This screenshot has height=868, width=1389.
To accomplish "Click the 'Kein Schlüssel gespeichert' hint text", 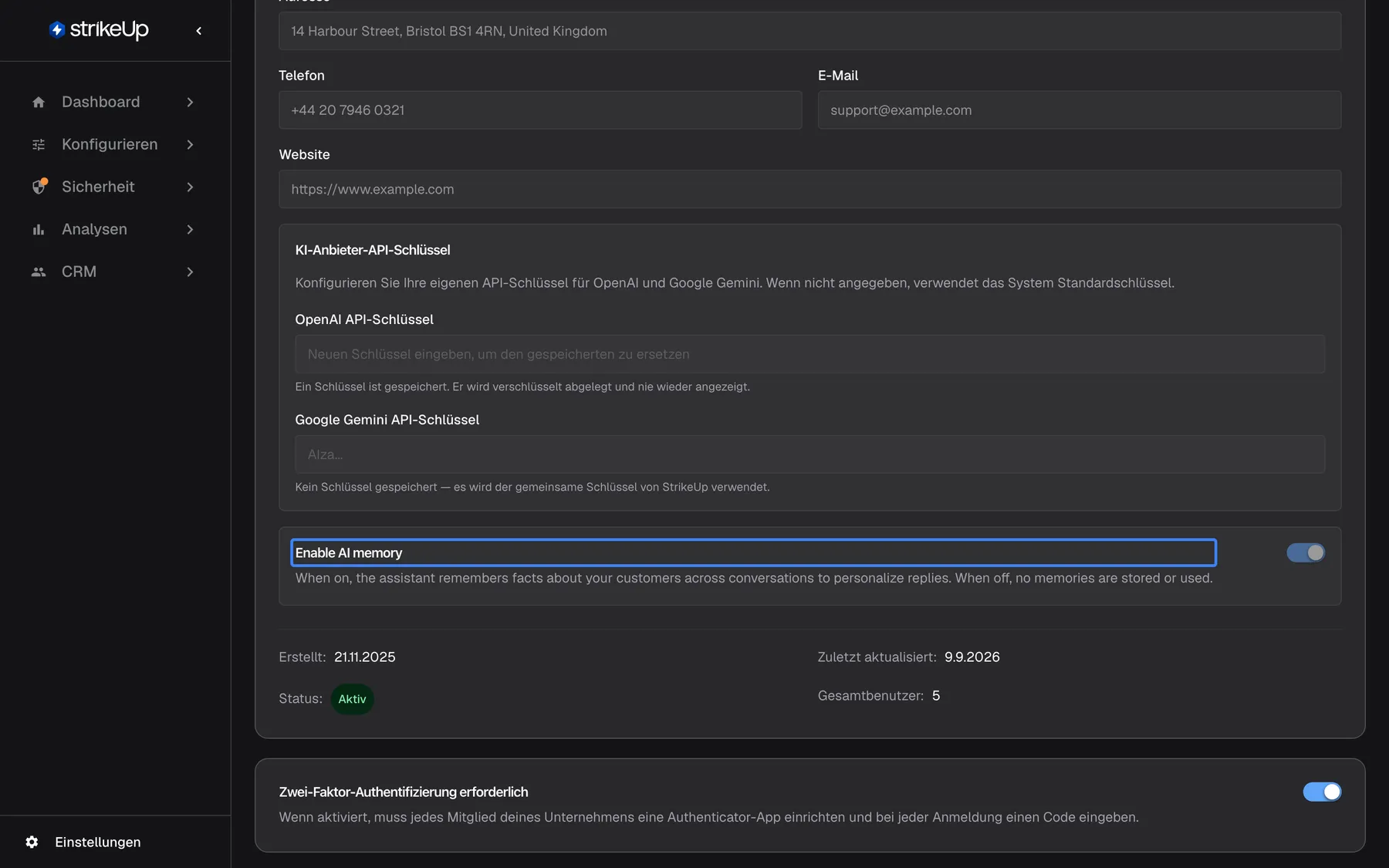I will pyautogui.click(x=532, y=487).
